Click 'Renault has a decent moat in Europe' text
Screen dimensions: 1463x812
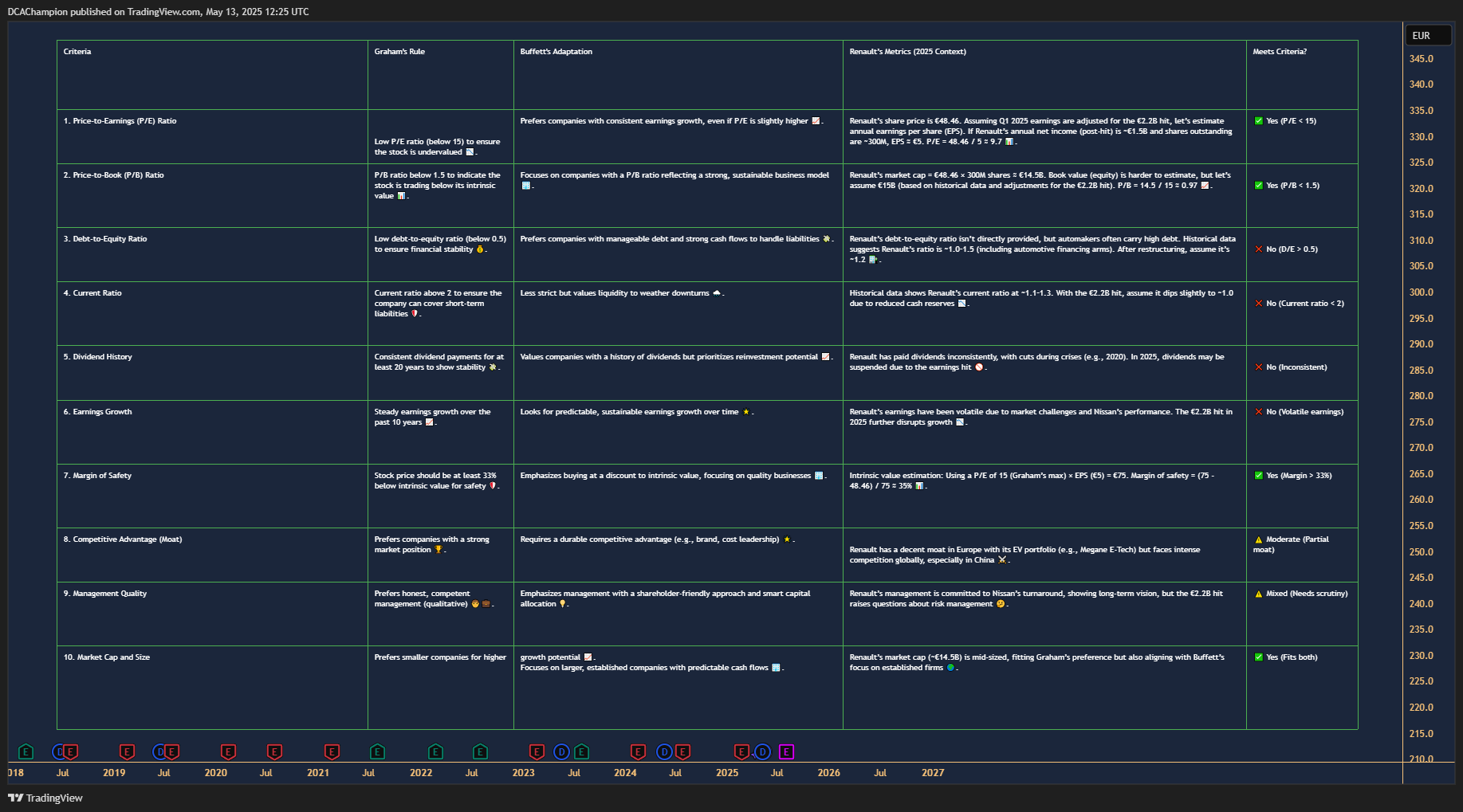click(x=1024, y=555)
